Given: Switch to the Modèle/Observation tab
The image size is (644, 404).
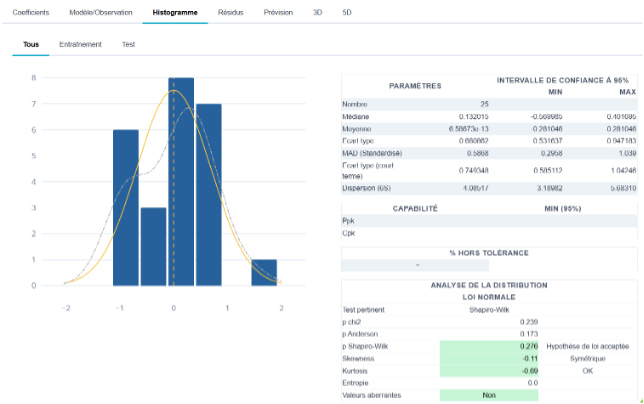Looking at the screenshot, I should coord(101,12).
